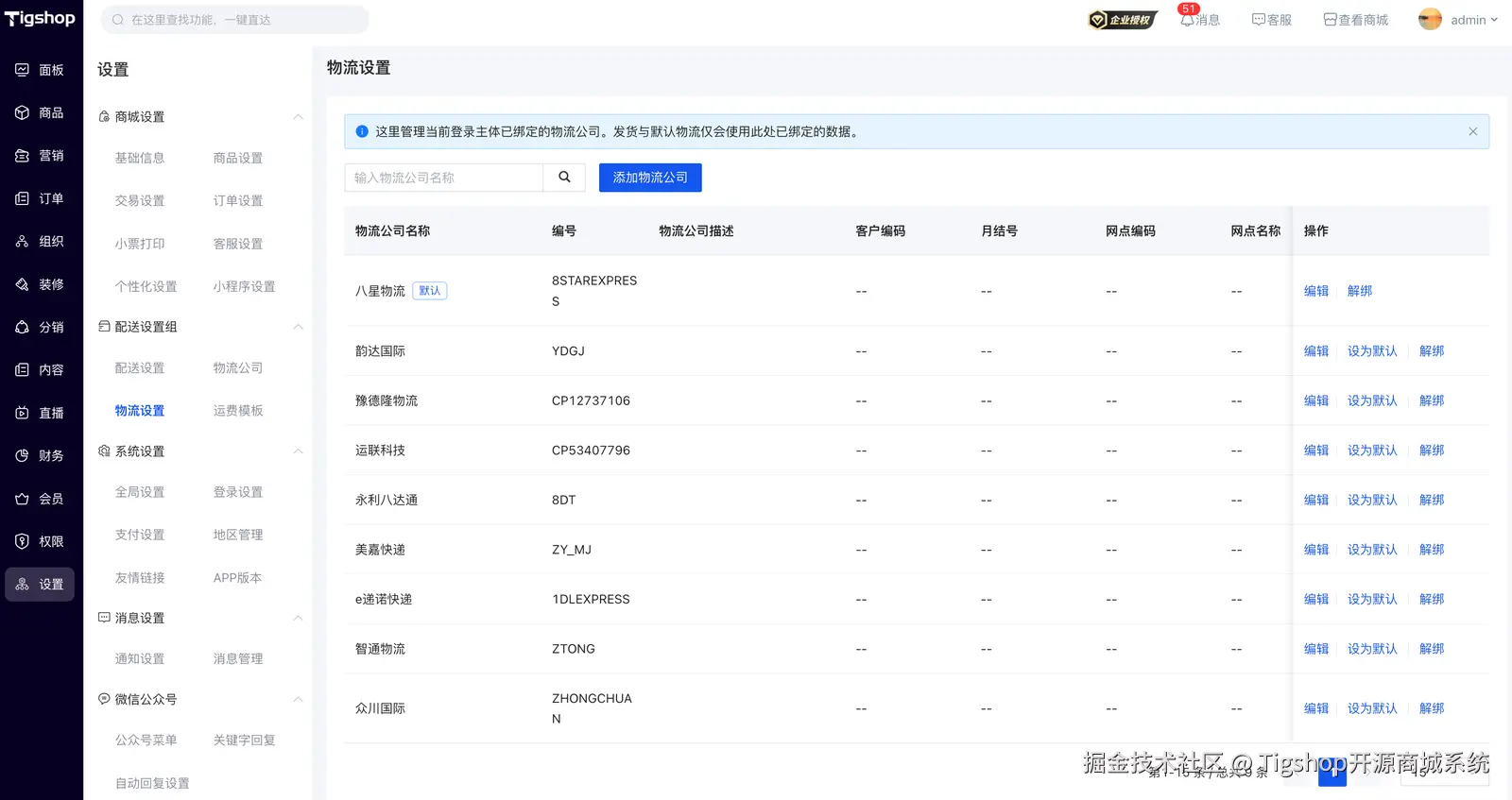Set 智通物流 as default logistics
The height and width of the screenshot is (800, 1512).
point(1372,649)
